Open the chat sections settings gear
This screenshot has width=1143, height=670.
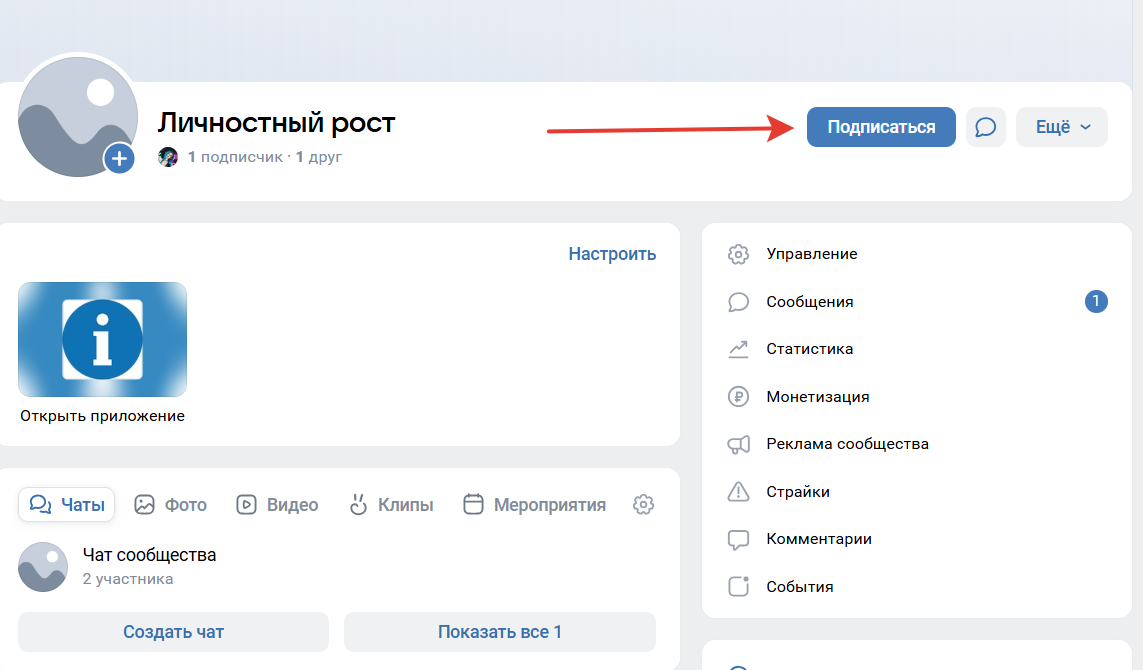[x=643, y=505]
